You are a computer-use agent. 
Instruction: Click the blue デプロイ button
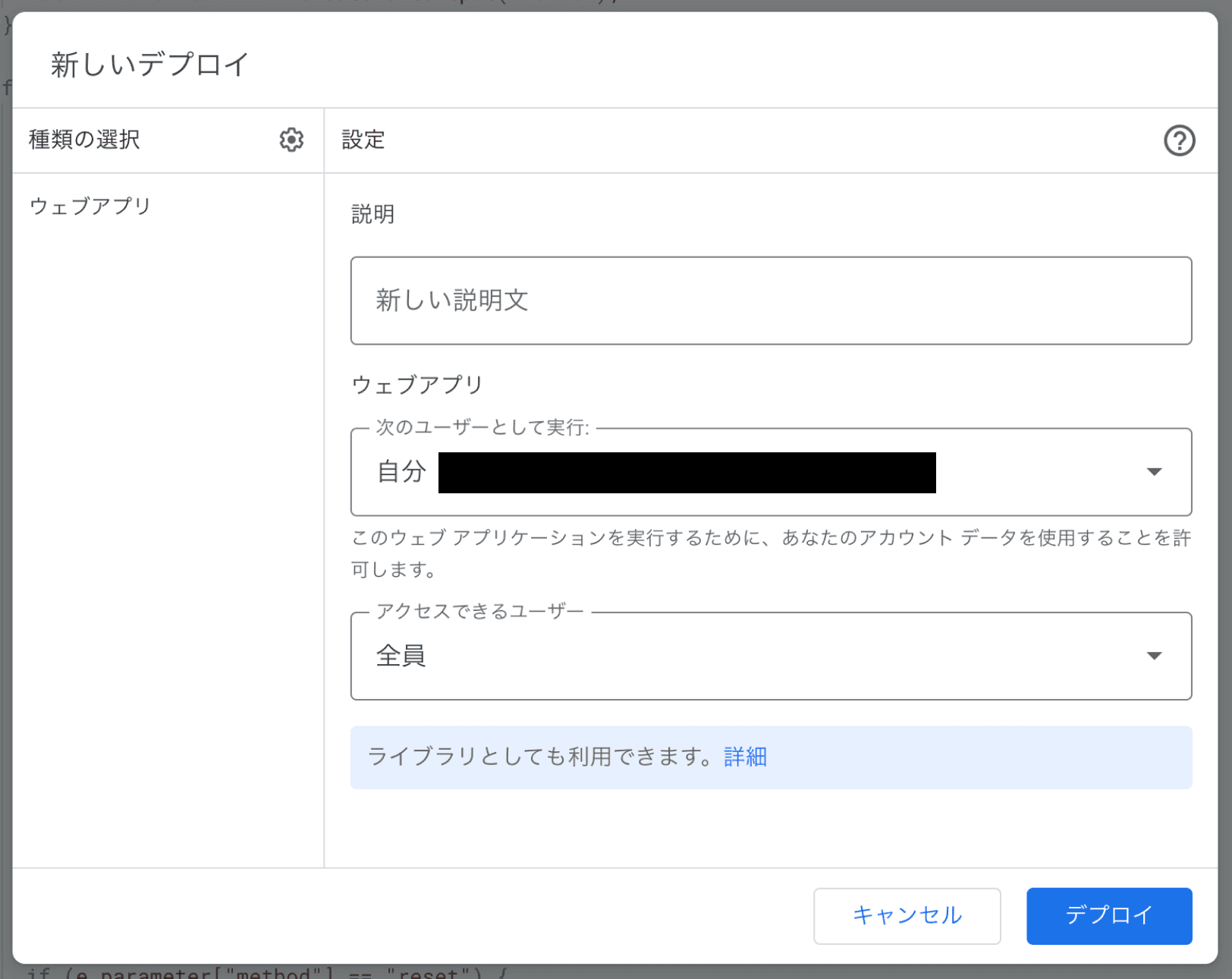coord(1108,915)
